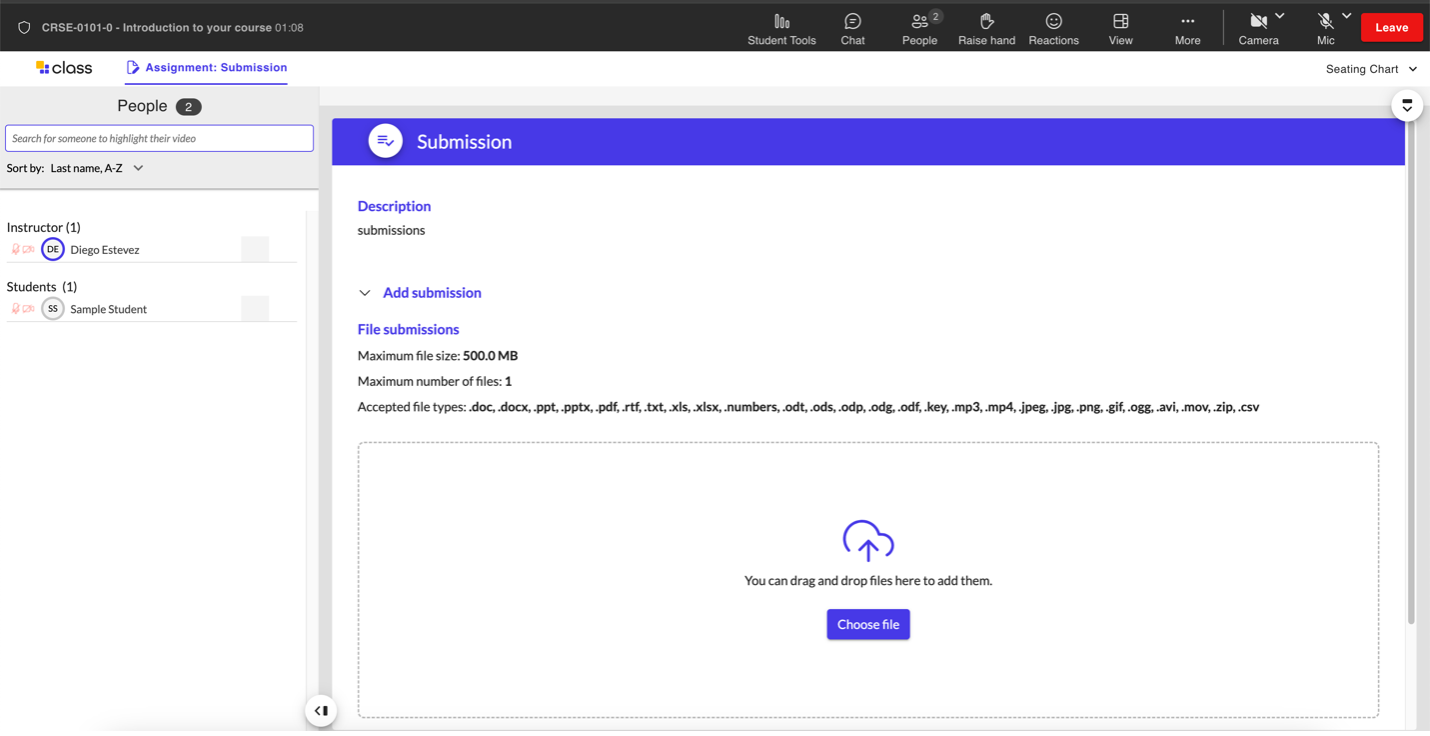Image resolution: width=1430 pixels, height=736 pixels.
Task: Select the Assignment: Submission tab
Action: 206,68
